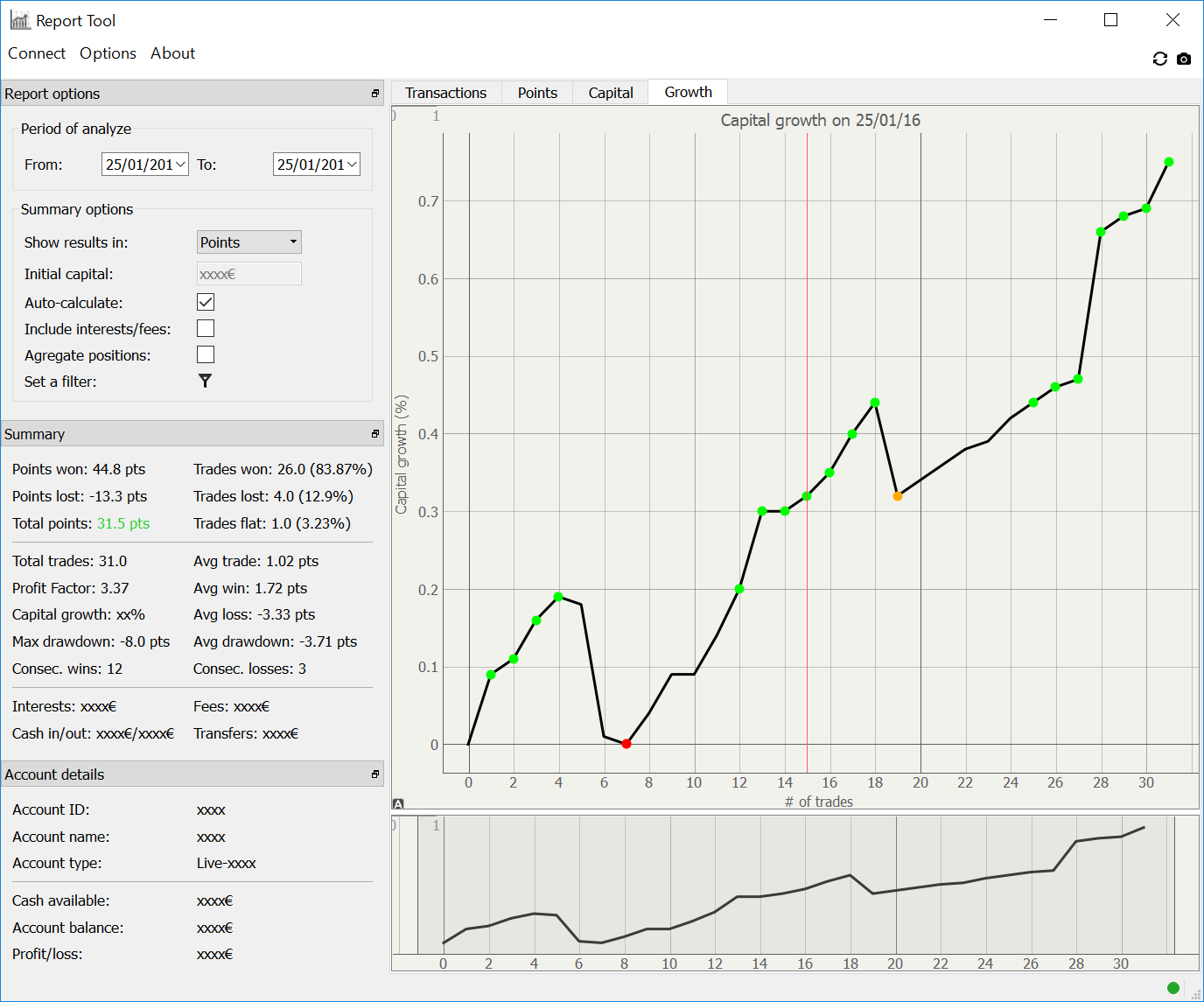Open the filter funnel icon

[205, 381]
